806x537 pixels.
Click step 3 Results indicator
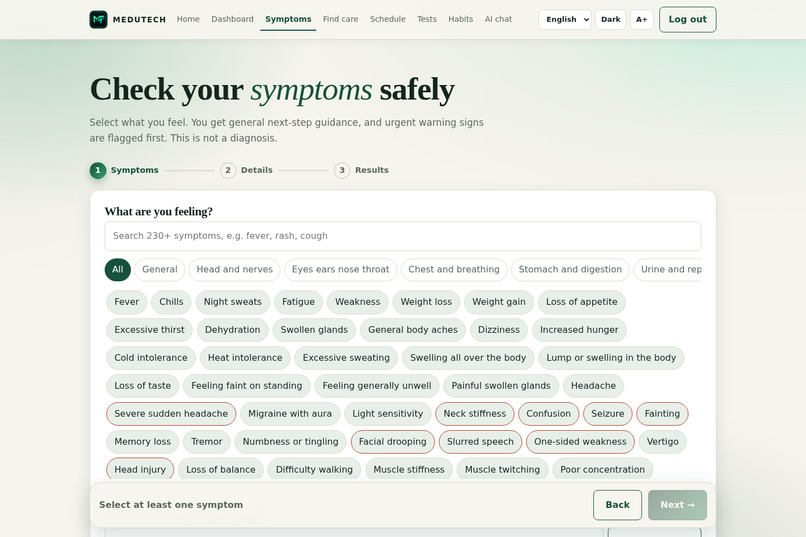[x=361, y=170]
